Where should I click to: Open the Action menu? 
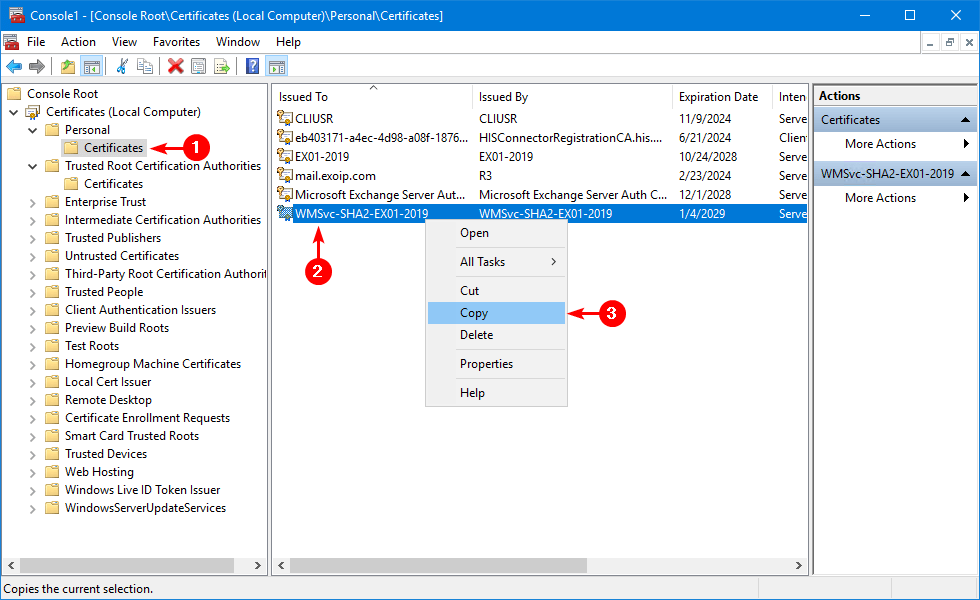[78, 42]
